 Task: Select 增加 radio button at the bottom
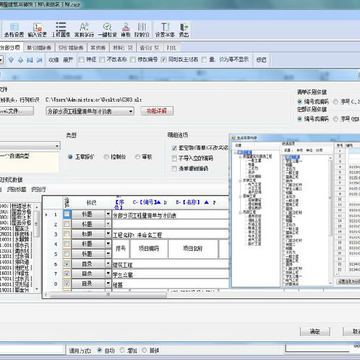tap(122, 350)
